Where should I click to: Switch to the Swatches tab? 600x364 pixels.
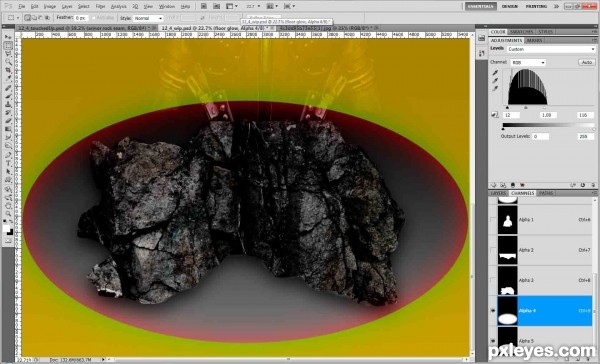pos(521,32)
